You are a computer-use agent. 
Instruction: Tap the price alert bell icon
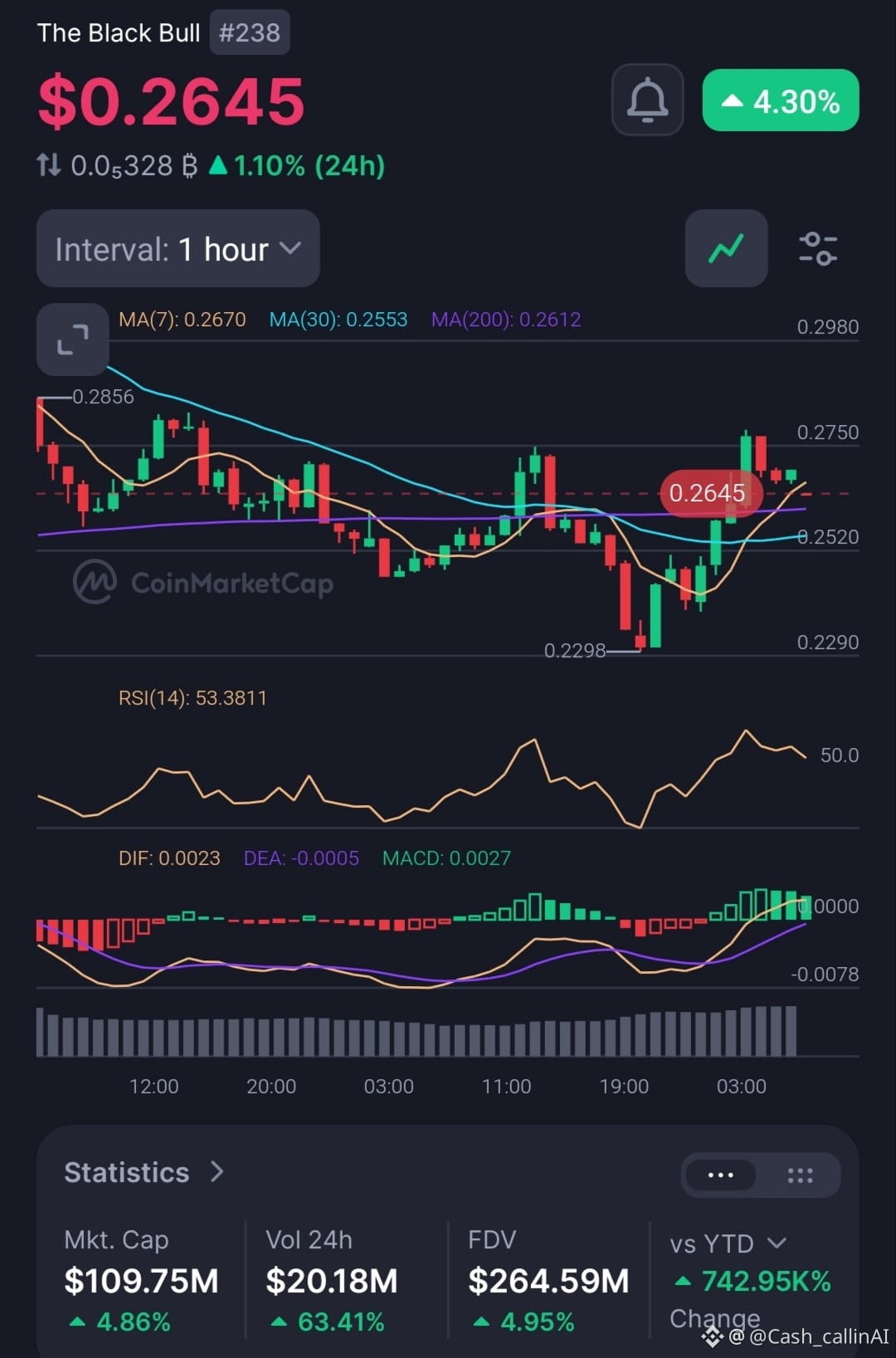coord(647,100)
